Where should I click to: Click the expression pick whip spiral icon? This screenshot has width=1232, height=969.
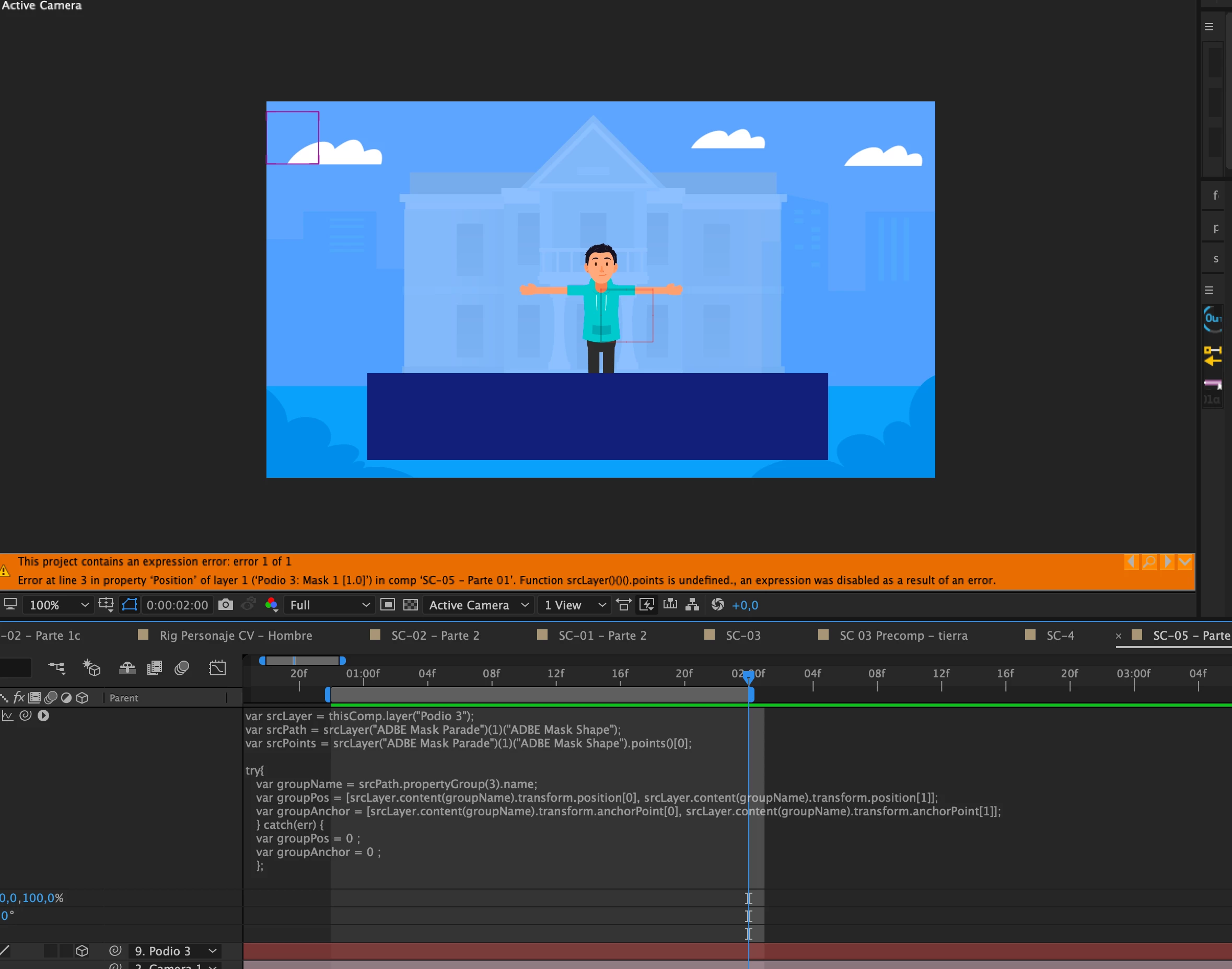[25, 716]
